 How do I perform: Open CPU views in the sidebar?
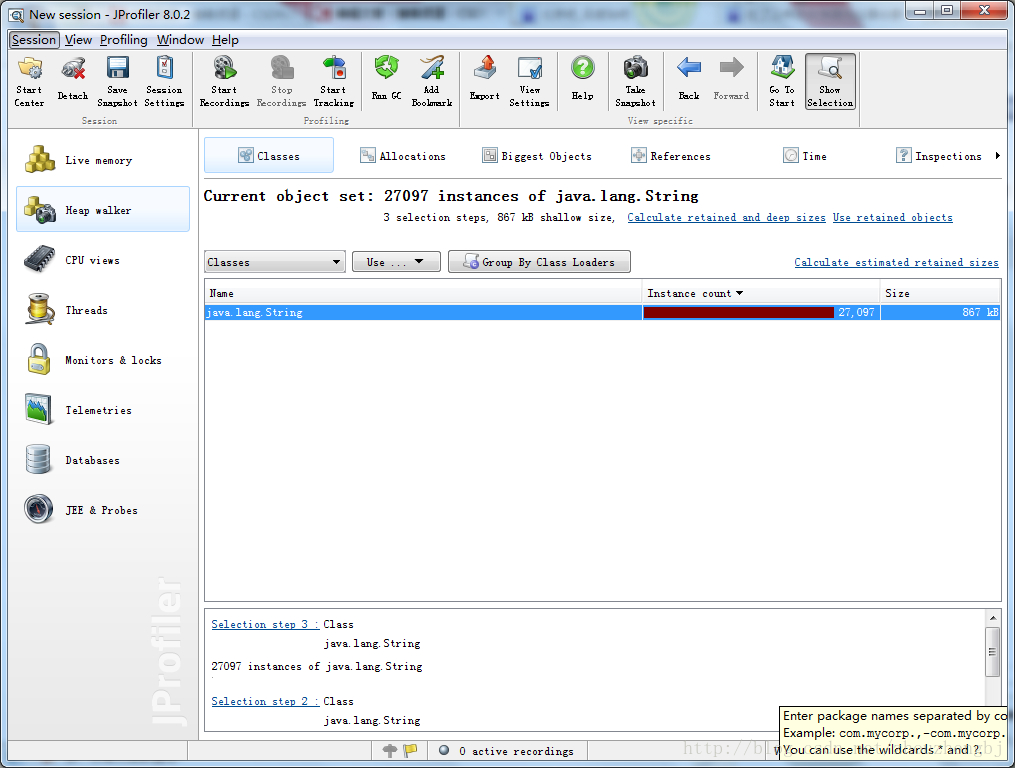103,260
